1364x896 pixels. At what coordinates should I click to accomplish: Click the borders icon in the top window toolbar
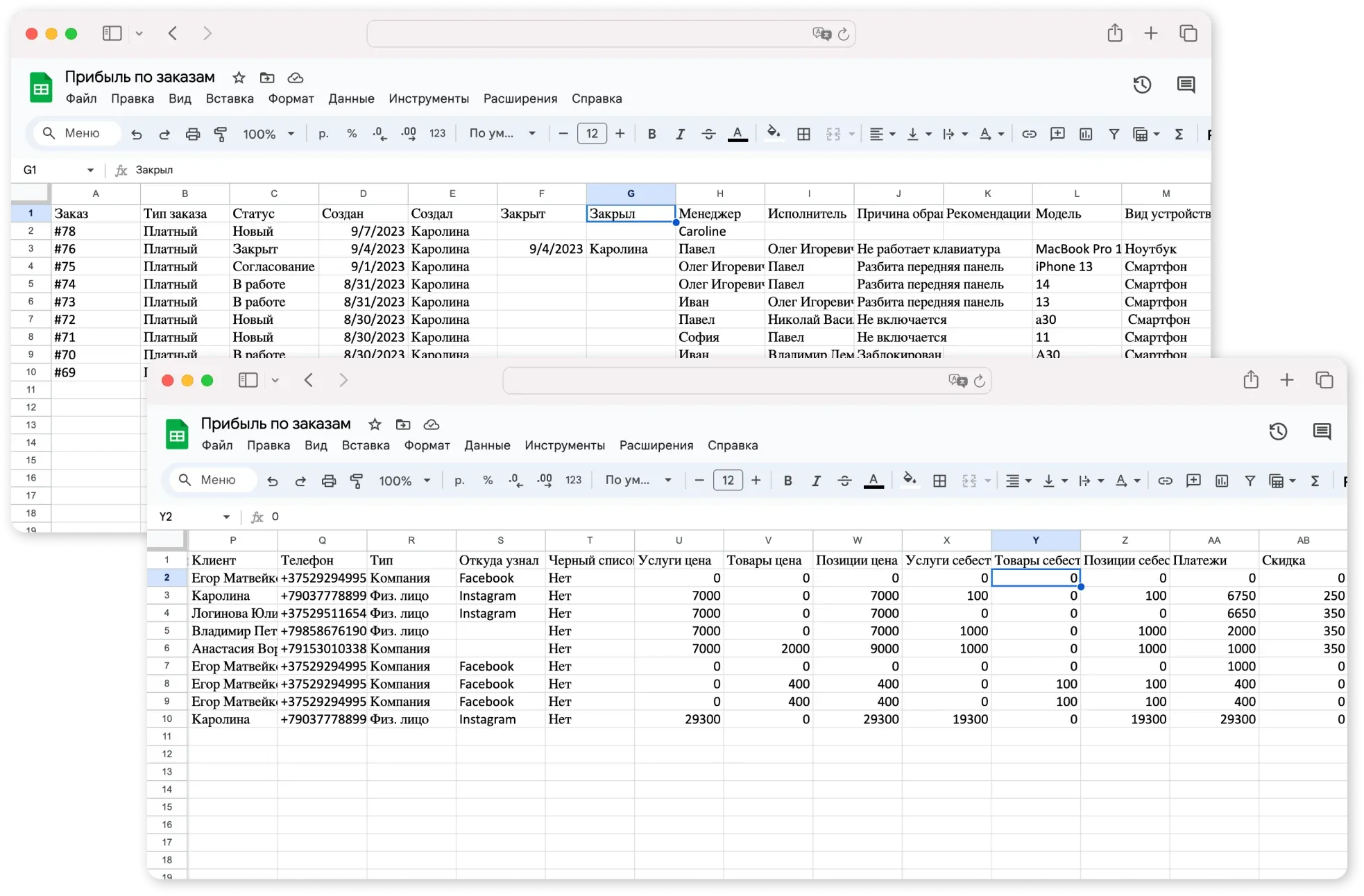[803, 134]
